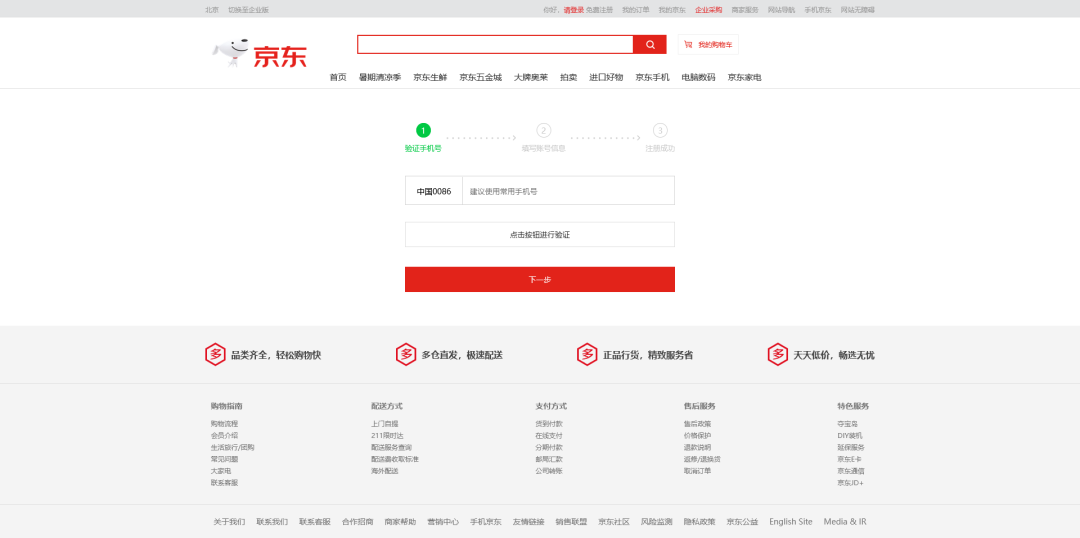Click the step 2 circle indicator
1080x538 pixels.
tap(543, 130)
